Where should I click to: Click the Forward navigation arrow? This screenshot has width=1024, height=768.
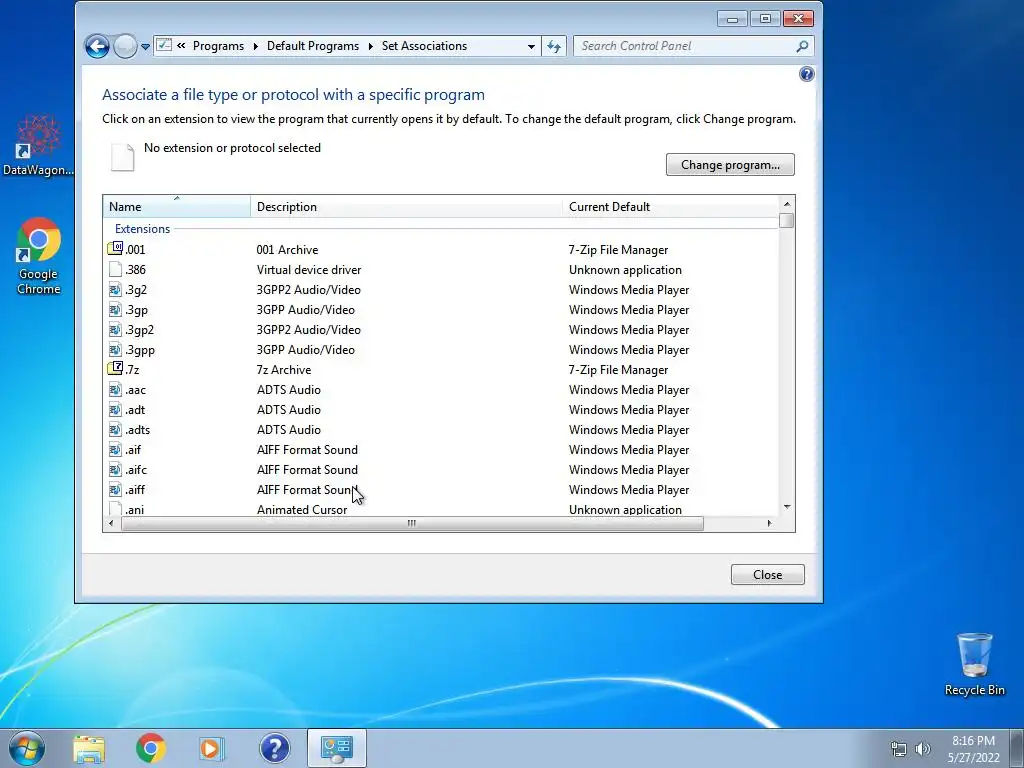coord(125,46)
